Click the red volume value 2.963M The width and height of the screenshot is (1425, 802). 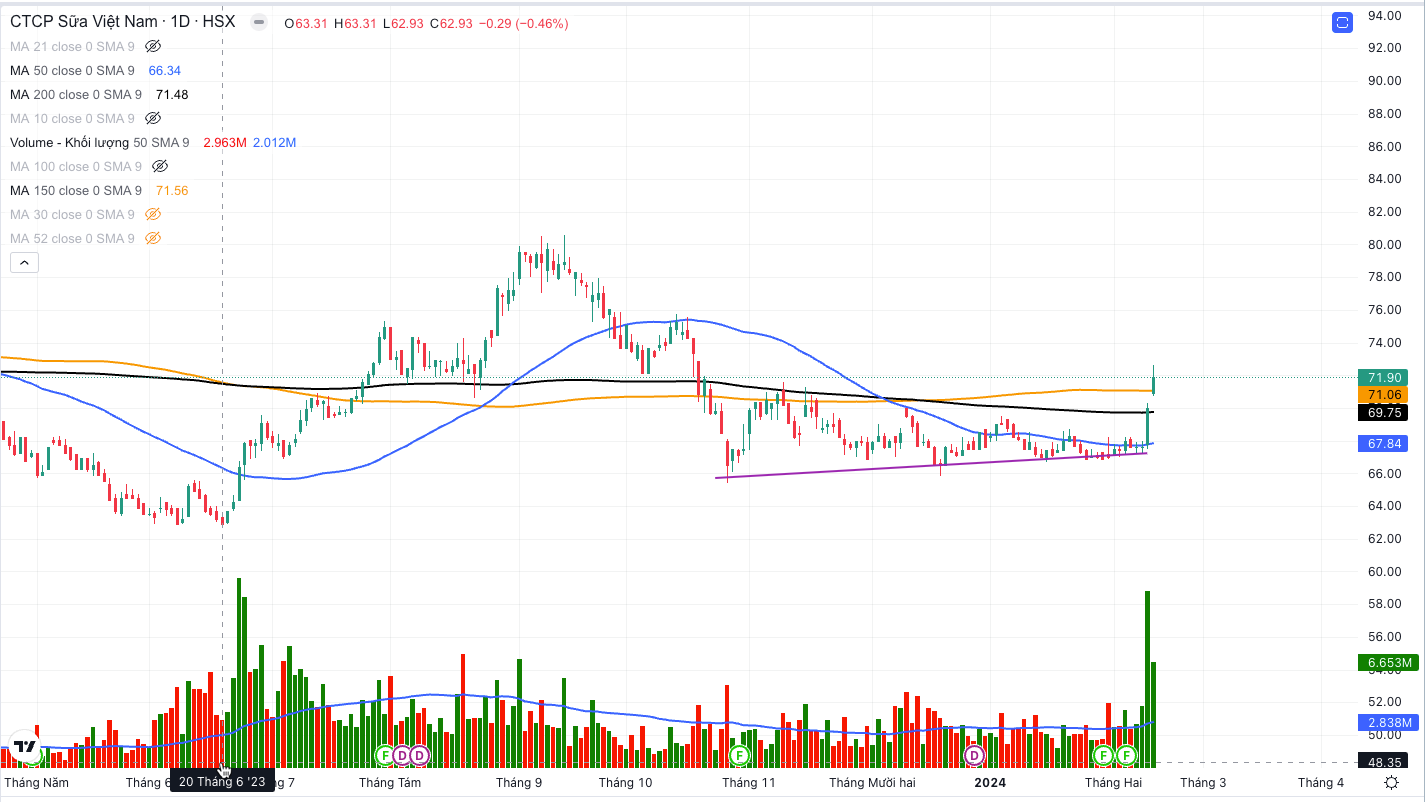tap(224, 142)
